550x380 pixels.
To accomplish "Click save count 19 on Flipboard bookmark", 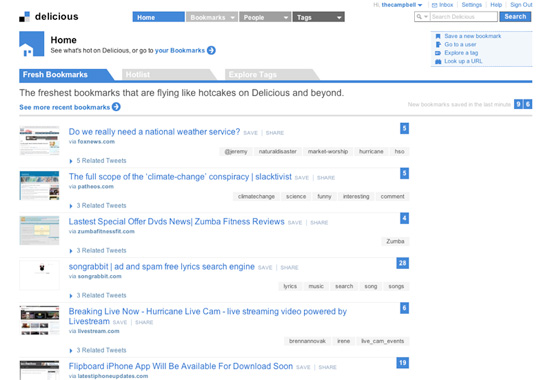I will [403, 363].
